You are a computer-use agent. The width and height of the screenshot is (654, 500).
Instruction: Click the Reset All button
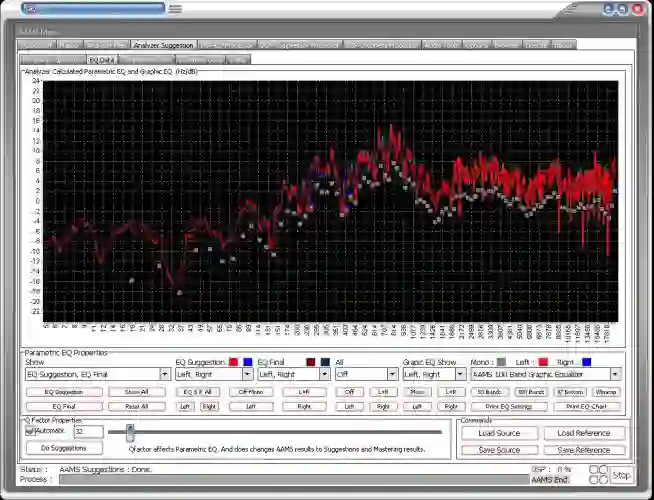(x=137, y=406)
